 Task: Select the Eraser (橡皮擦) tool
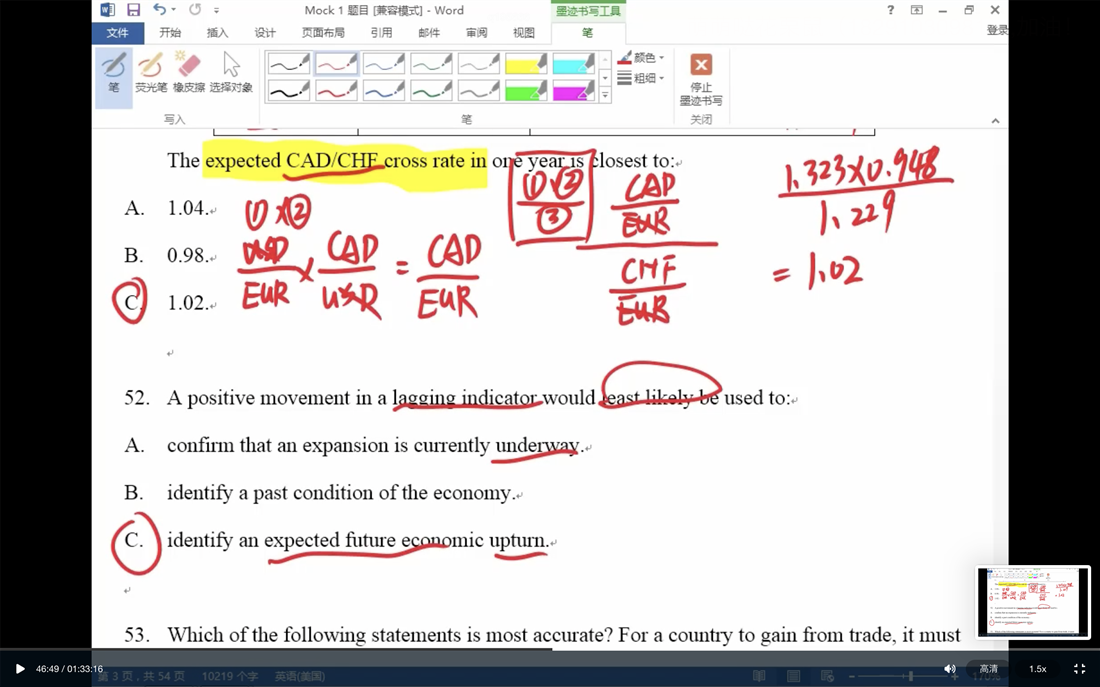pos(189,72)
